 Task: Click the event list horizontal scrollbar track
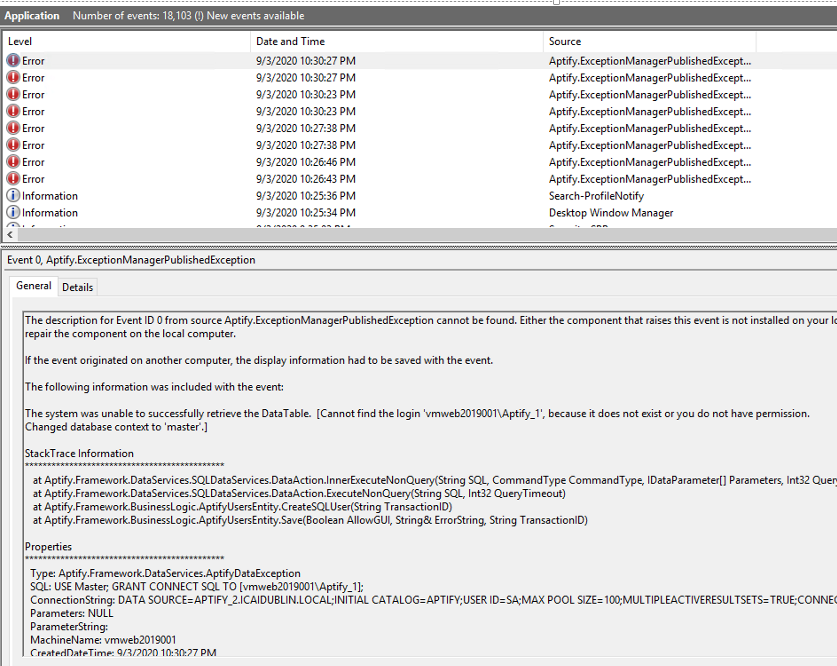427,234
